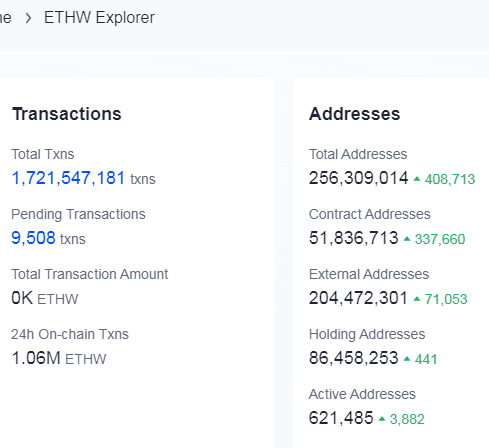The height and width of the screenshot is (448, 489).
Task: Click the up arrow beside 441
Action: click(407, 359)
